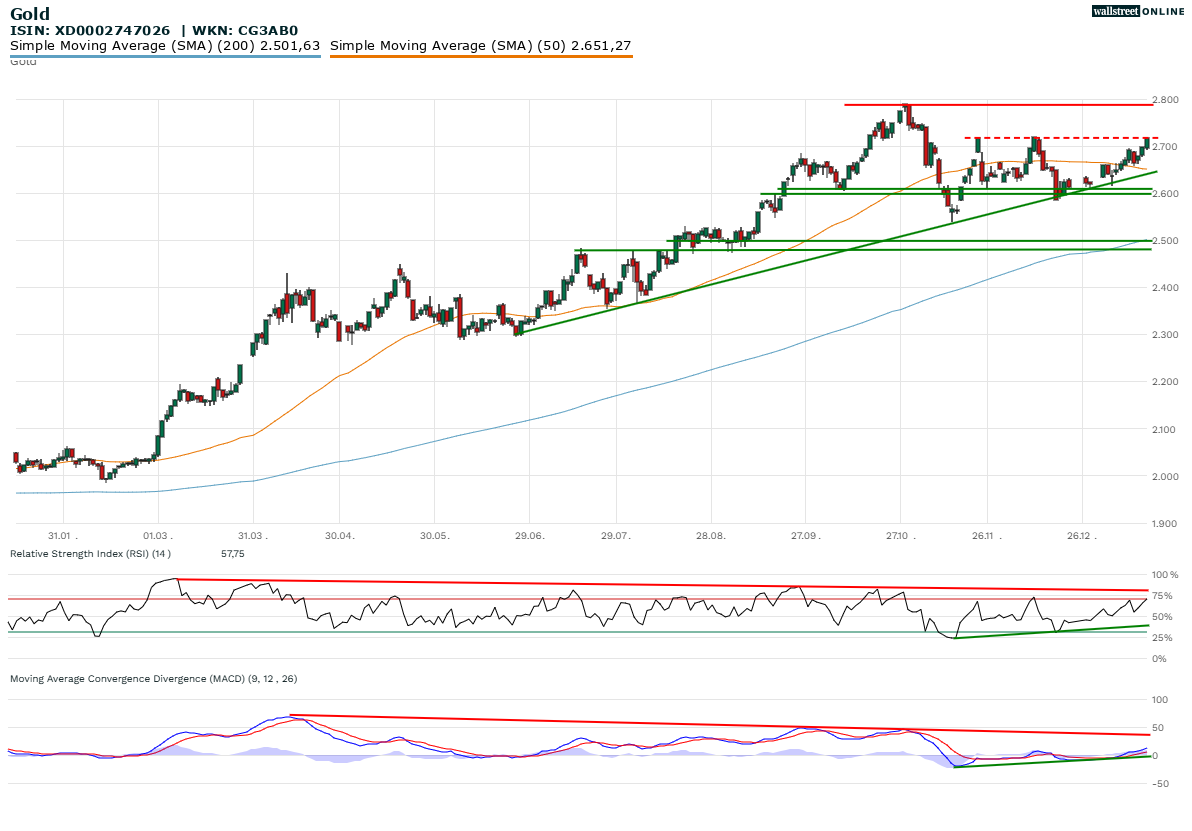Click the MACD (9, 12, 26) indicator label
Screen dimensions: 1192x831
(x=154, y=678)
